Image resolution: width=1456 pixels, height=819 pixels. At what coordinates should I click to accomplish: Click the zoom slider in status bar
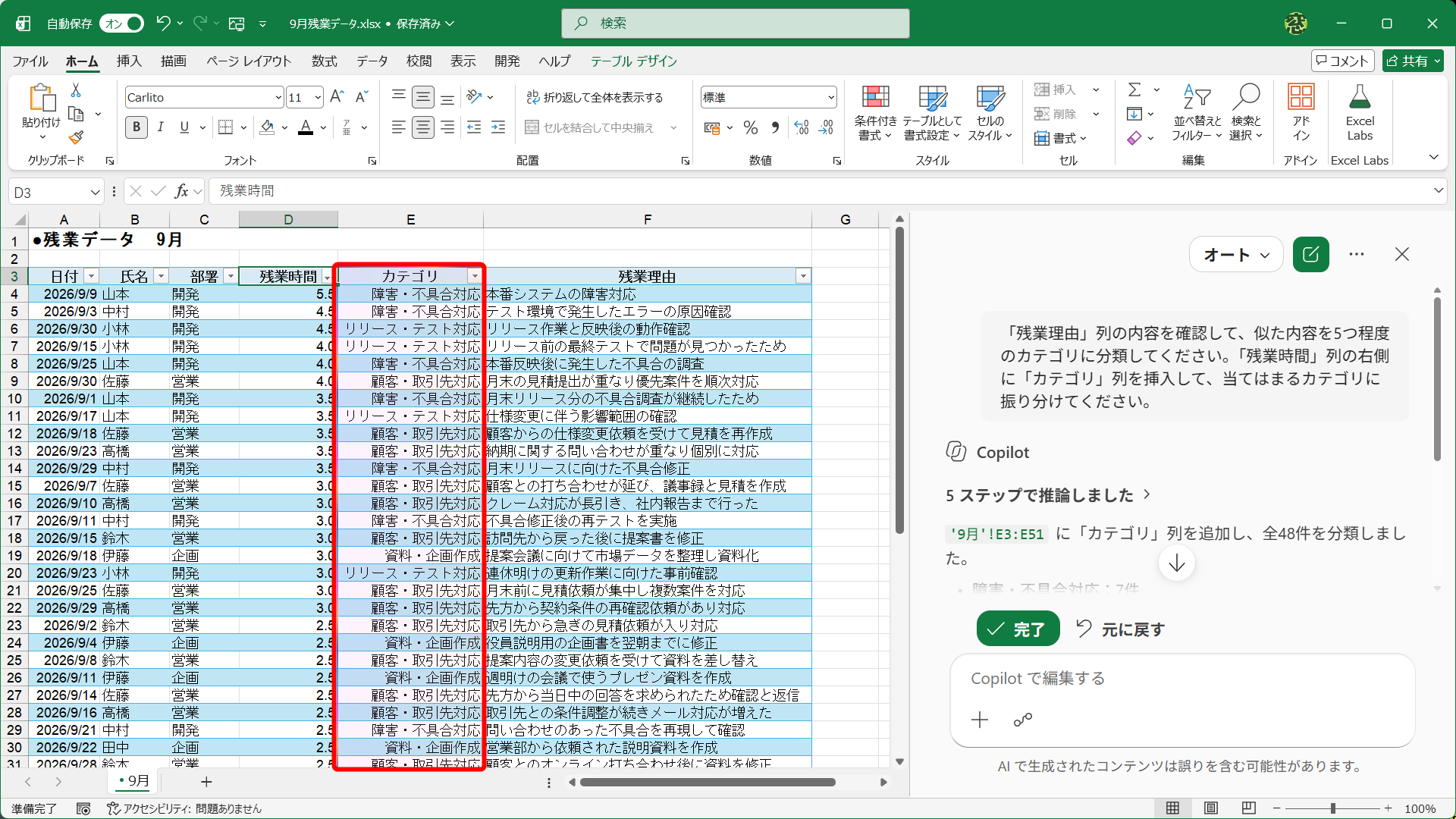click(1332, 808)
